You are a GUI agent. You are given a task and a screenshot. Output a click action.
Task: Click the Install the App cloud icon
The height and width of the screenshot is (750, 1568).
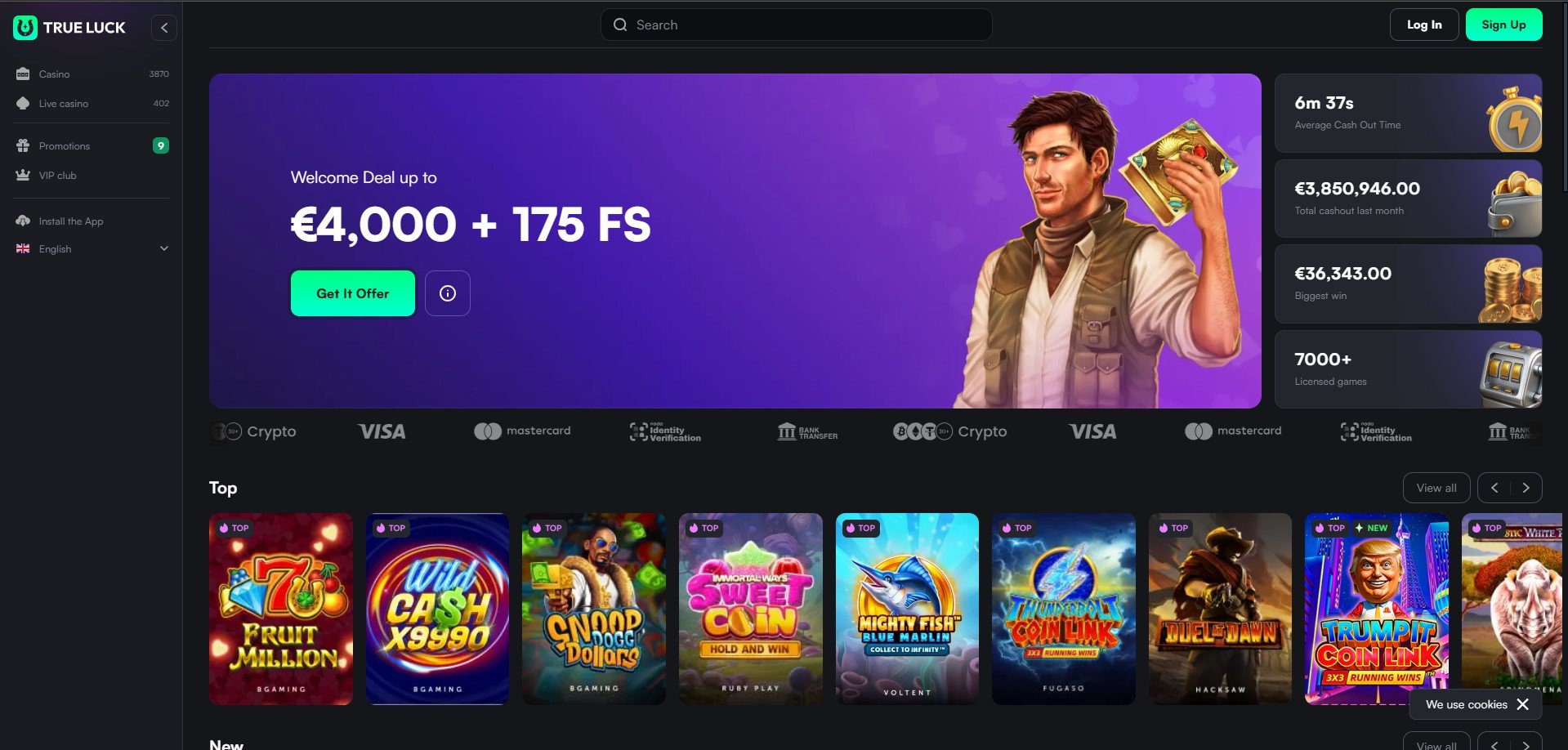[23, 221]
